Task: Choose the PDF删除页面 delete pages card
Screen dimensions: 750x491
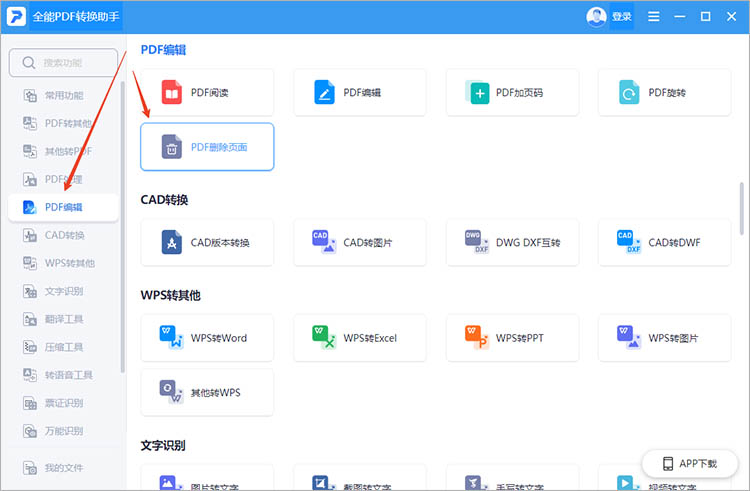Action: (207, 147)
